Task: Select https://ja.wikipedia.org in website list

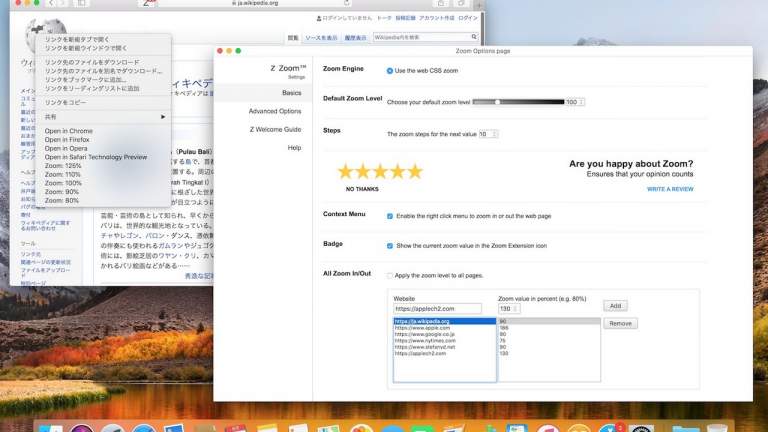Action: [444, 321]
